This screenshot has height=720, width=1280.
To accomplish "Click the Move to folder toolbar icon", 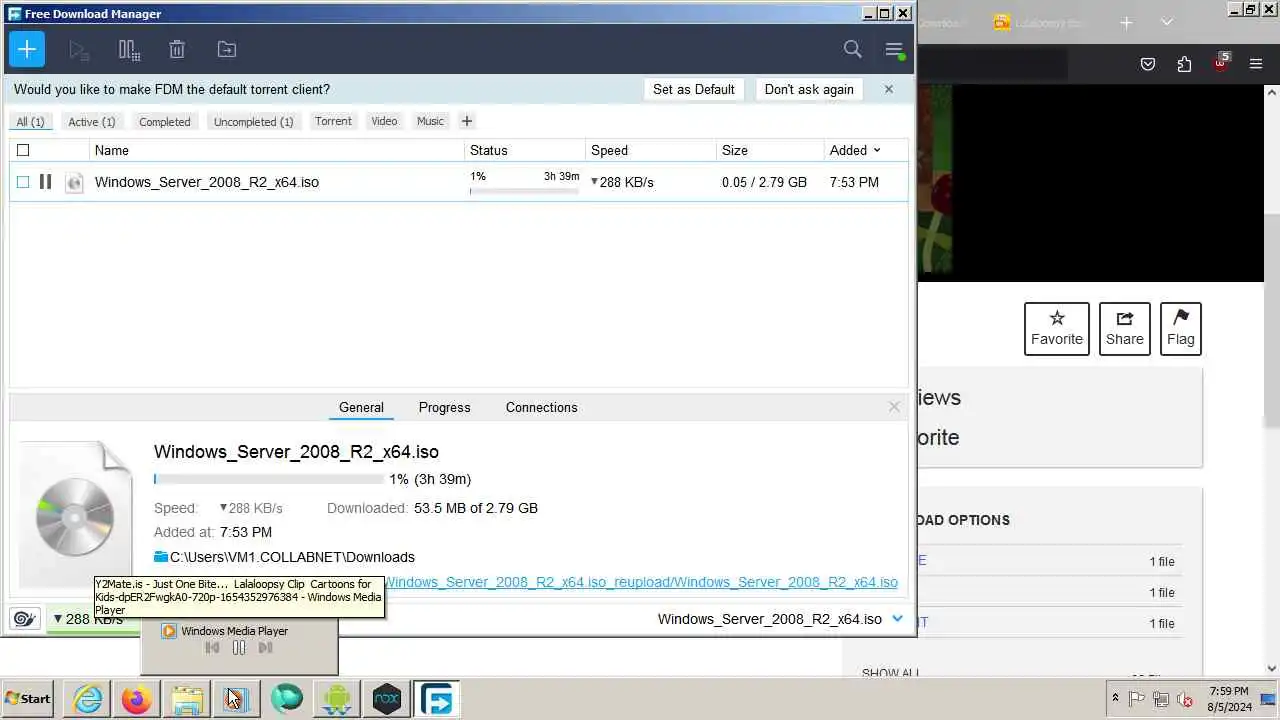I will click(227, 49).
